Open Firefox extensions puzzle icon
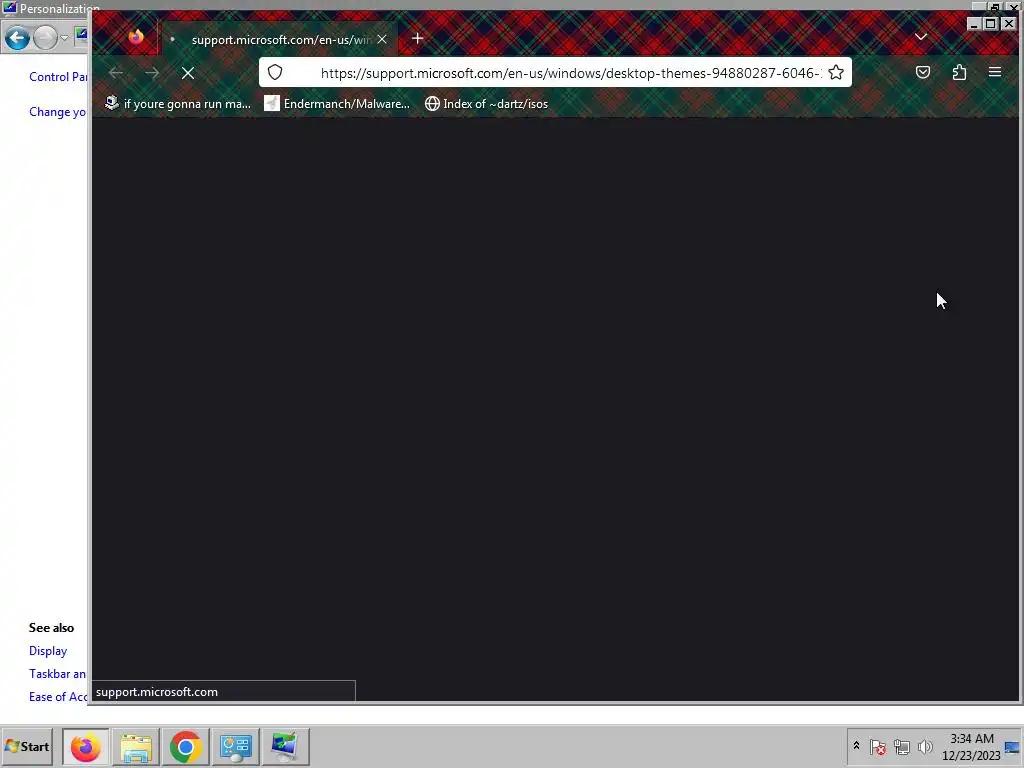Screen dimensions: 1024x768 [959, 72]
